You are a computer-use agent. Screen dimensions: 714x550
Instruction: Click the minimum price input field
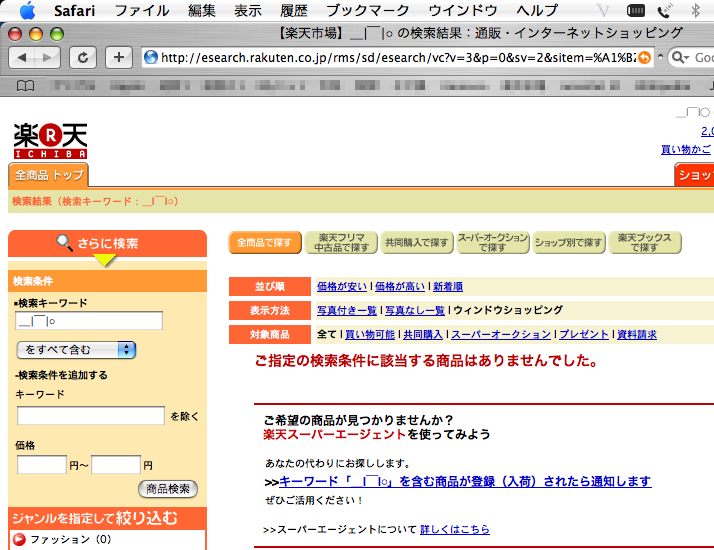pos(42,465)
